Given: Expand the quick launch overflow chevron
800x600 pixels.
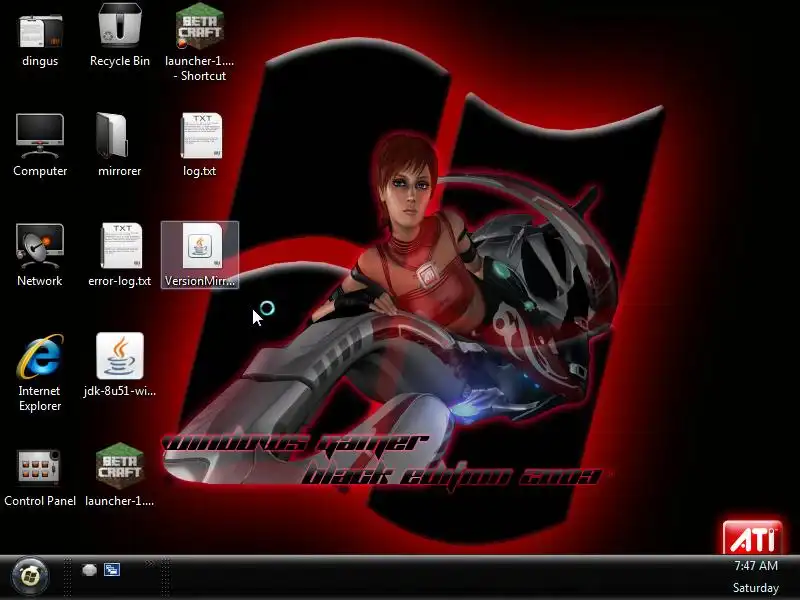Looking at the screenshot, I should 149,564.
